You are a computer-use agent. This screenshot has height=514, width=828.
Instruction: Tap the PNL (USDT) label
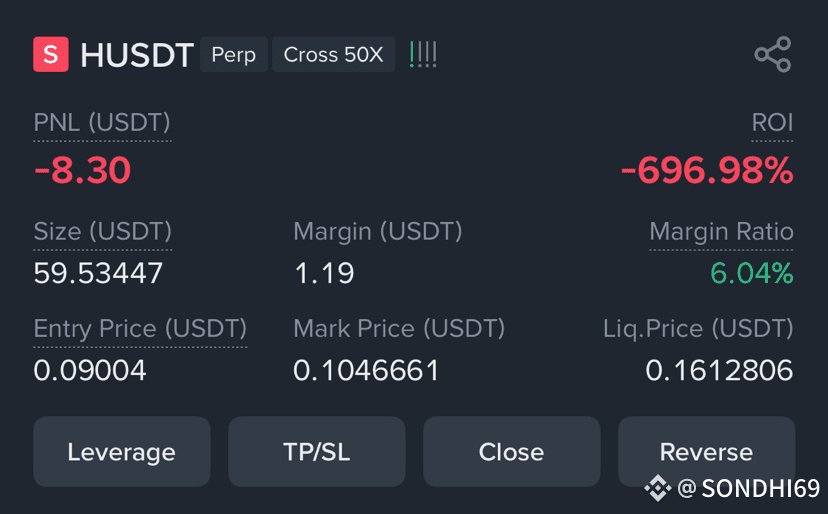(102, 123)
